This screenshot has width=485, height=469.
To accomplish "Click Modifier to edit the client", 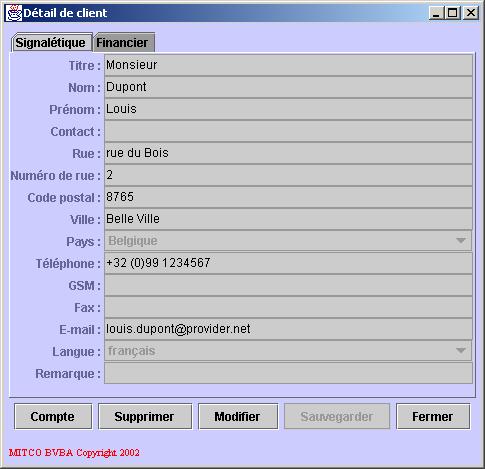I will (238, 416).
